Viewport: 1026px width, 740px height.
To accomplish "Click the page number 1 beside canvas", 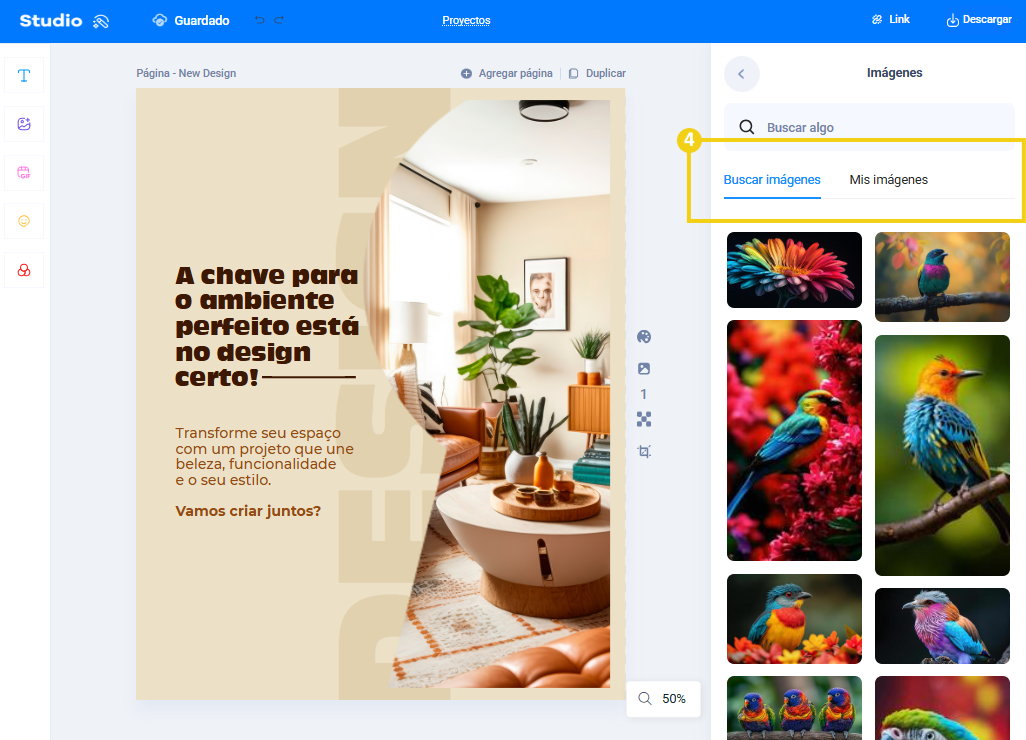I will pos(644,395).
